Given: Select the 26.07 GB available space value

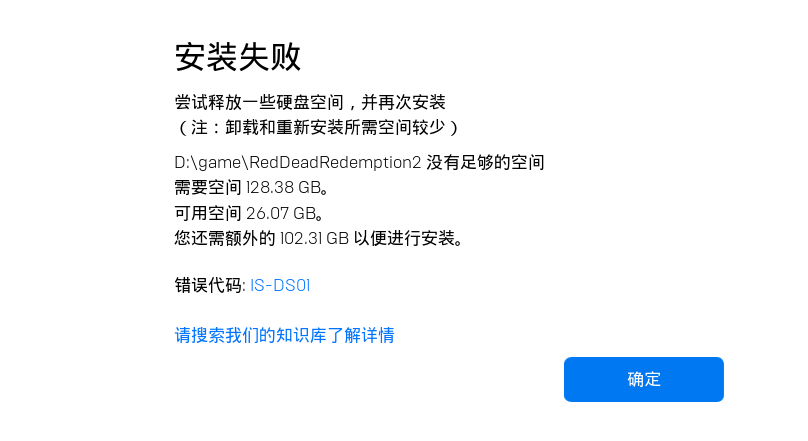Looking at the screenshot, I should [x=281, y=213].
